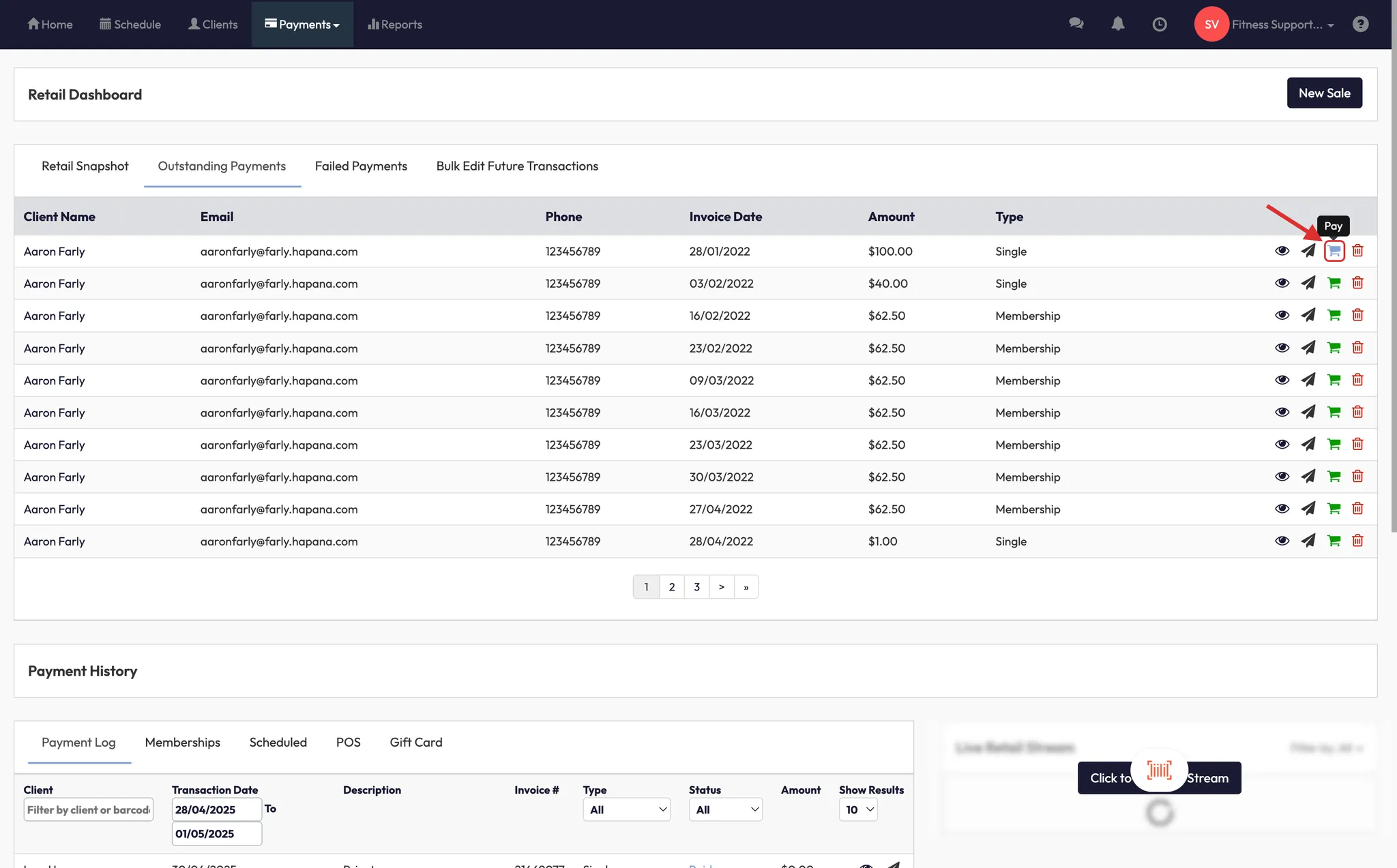The height and width of the screenshot is (868, 1397).
Task: Open the Status filter dropdown
Action: (724, 809)
